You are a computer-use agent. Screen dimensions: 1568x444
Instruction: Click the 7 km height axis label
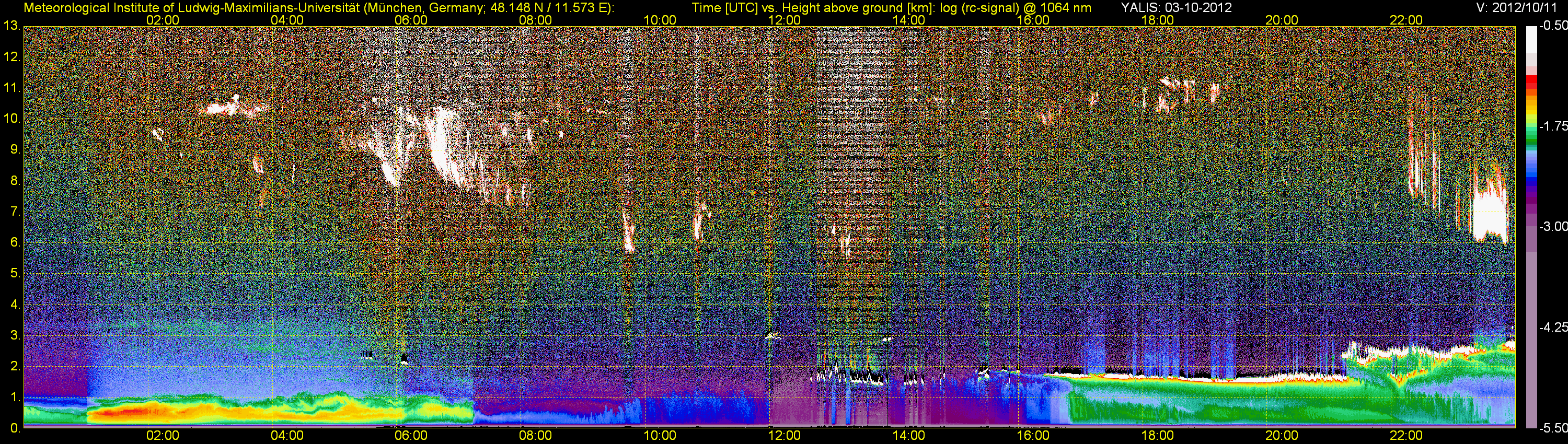click(14, 212)
